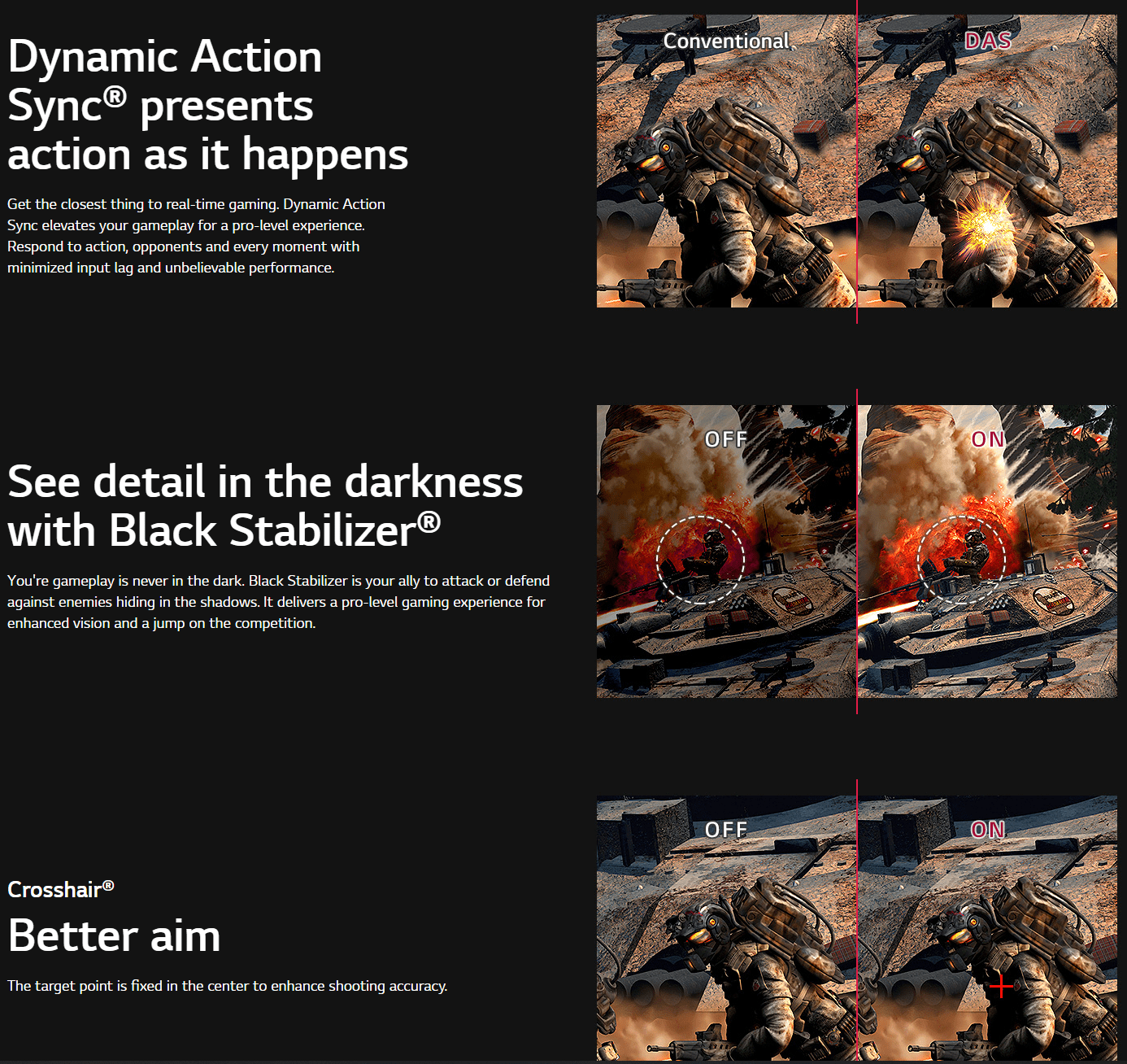Image resolution: width=1127 pixels, height=1064 pixels.
Task: Click the paragraph about minimized input lag
Action: tap(196, 236)
